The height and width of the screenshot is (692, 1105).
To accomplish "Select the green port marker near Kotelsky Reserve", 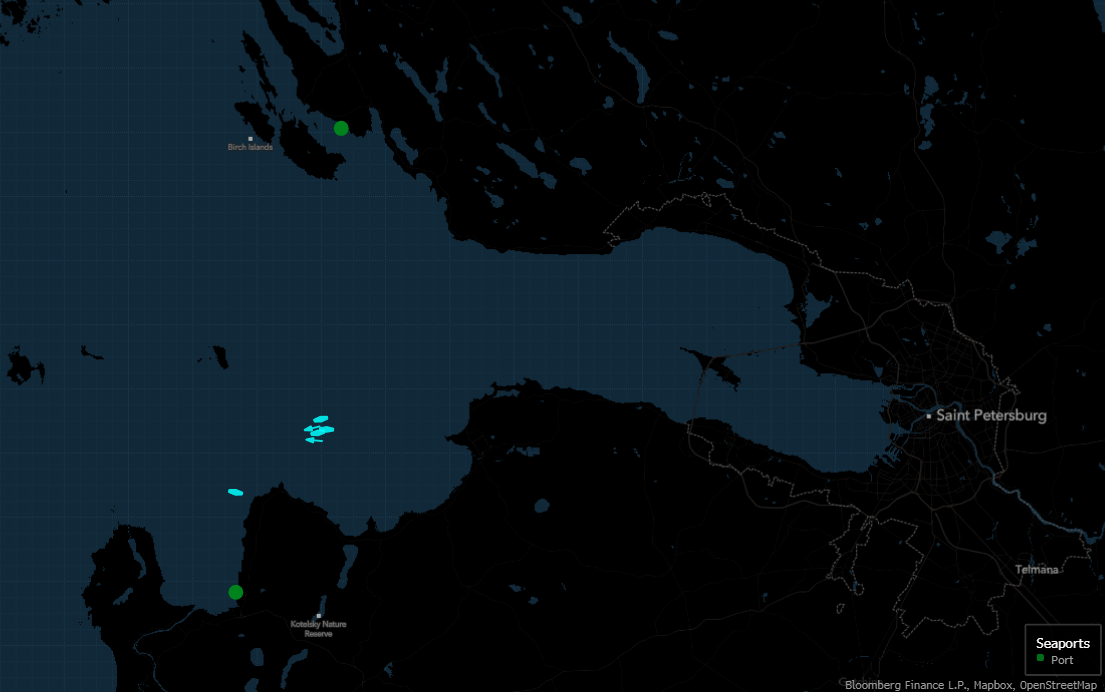I will coord(236,592).
